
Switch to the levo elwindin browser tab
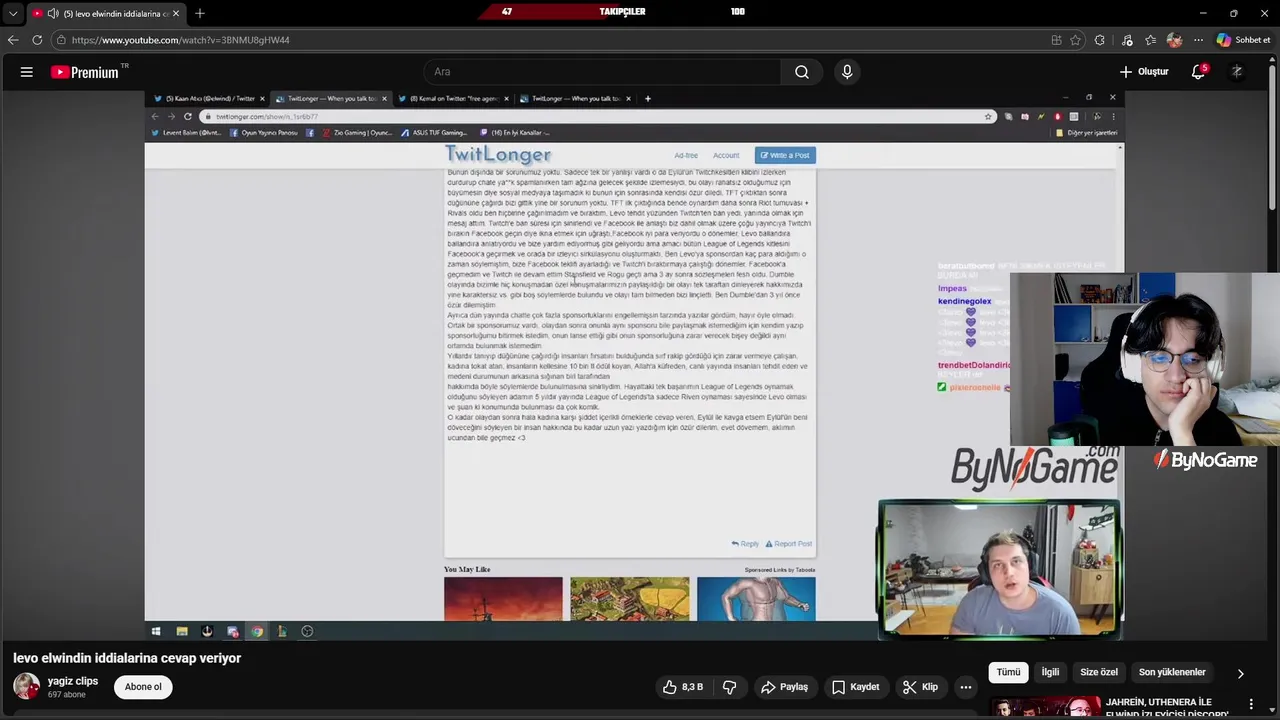(105, 14)
